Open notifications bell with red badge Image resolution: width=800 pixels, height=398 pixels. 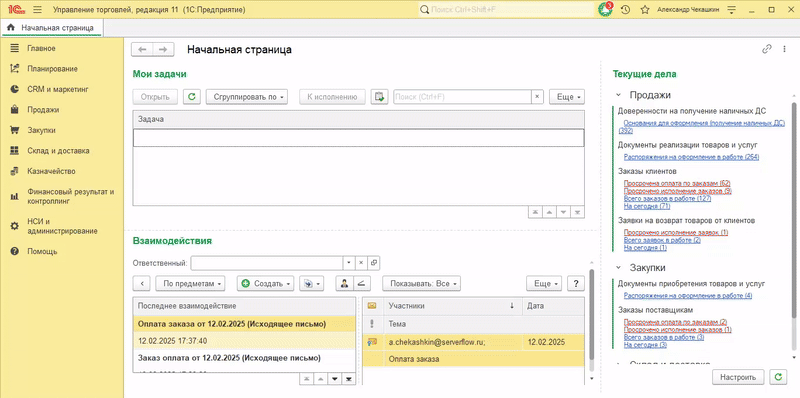coord(606,10)
